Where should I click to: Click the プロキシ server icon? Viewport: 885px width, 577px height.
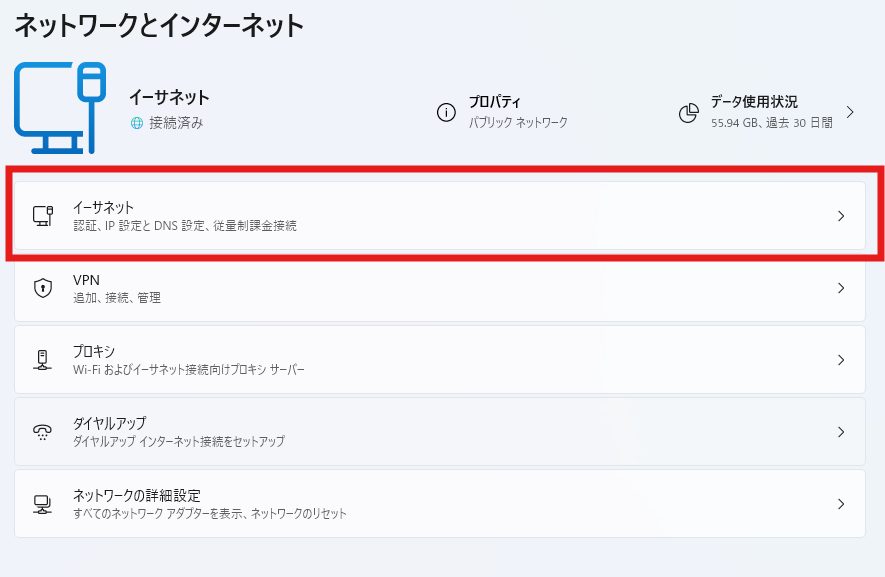tap(42, 360)
